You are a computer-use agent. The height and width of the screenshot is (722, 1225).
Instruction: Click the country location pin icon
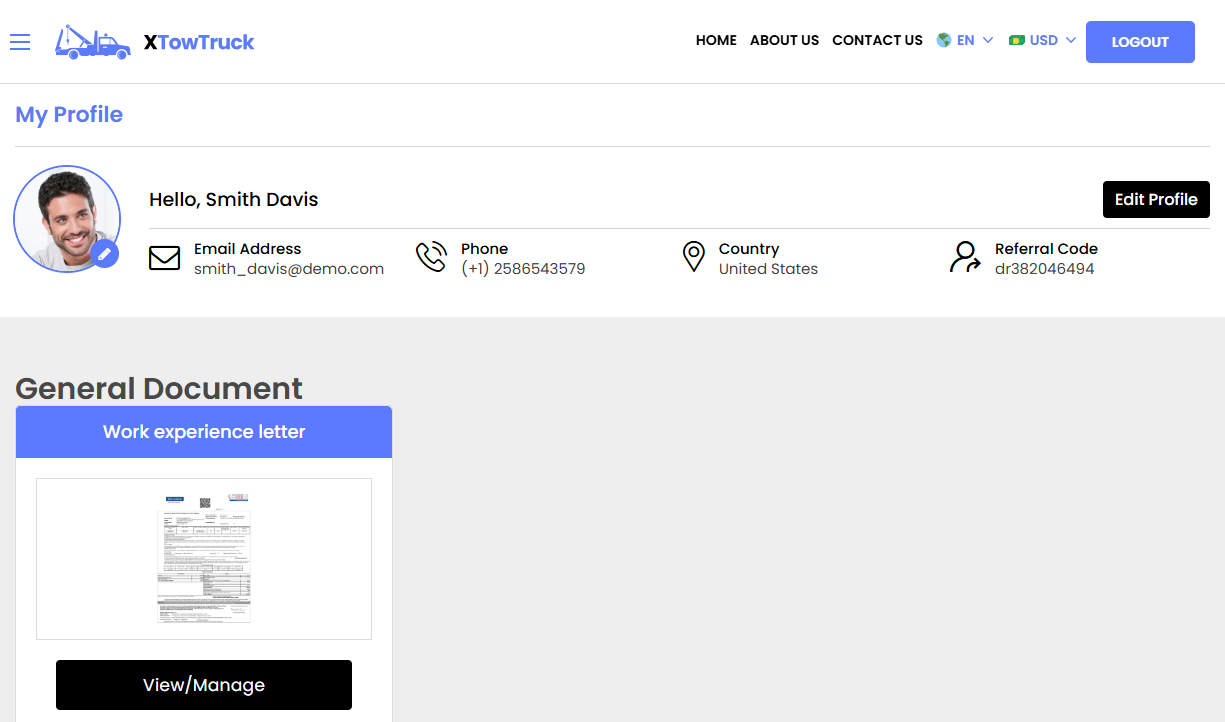694,256
